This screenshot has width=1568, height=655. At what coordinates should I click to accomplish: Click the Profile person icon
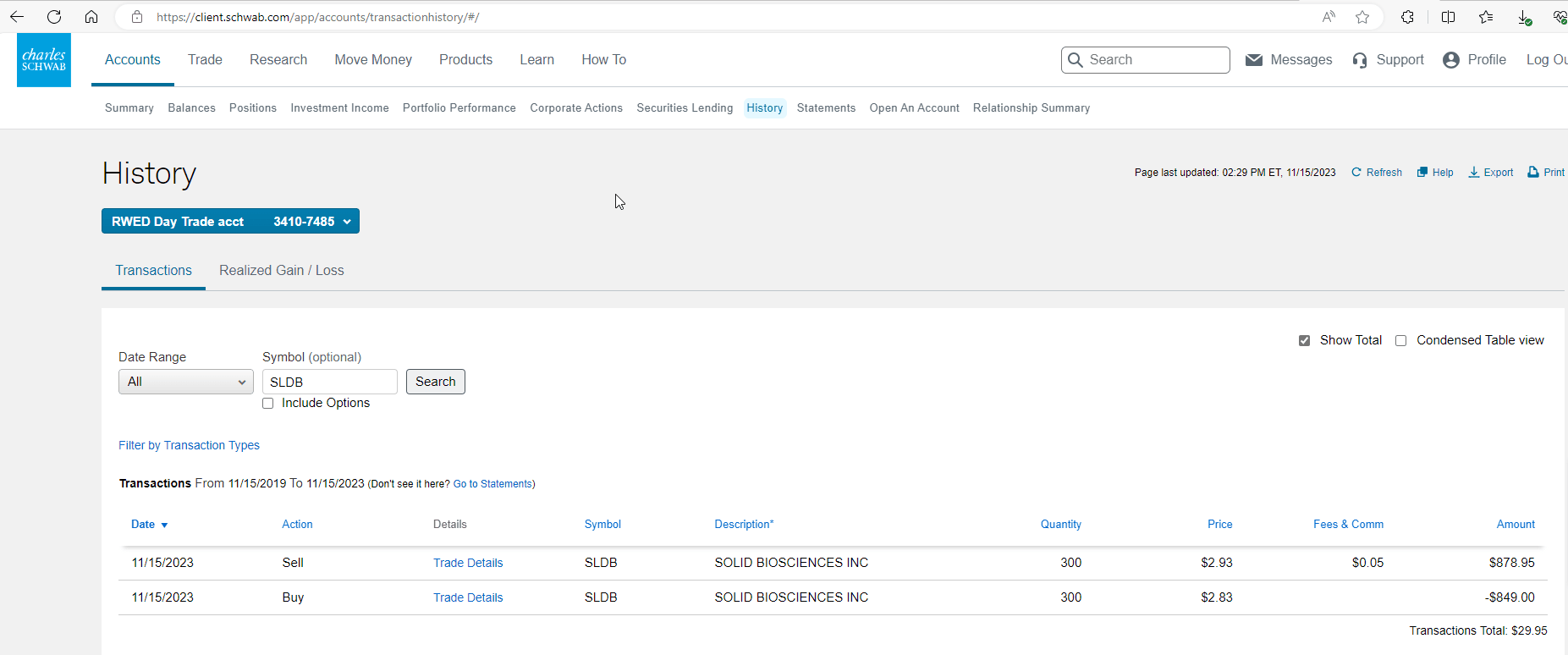[x=1451, y=60]
